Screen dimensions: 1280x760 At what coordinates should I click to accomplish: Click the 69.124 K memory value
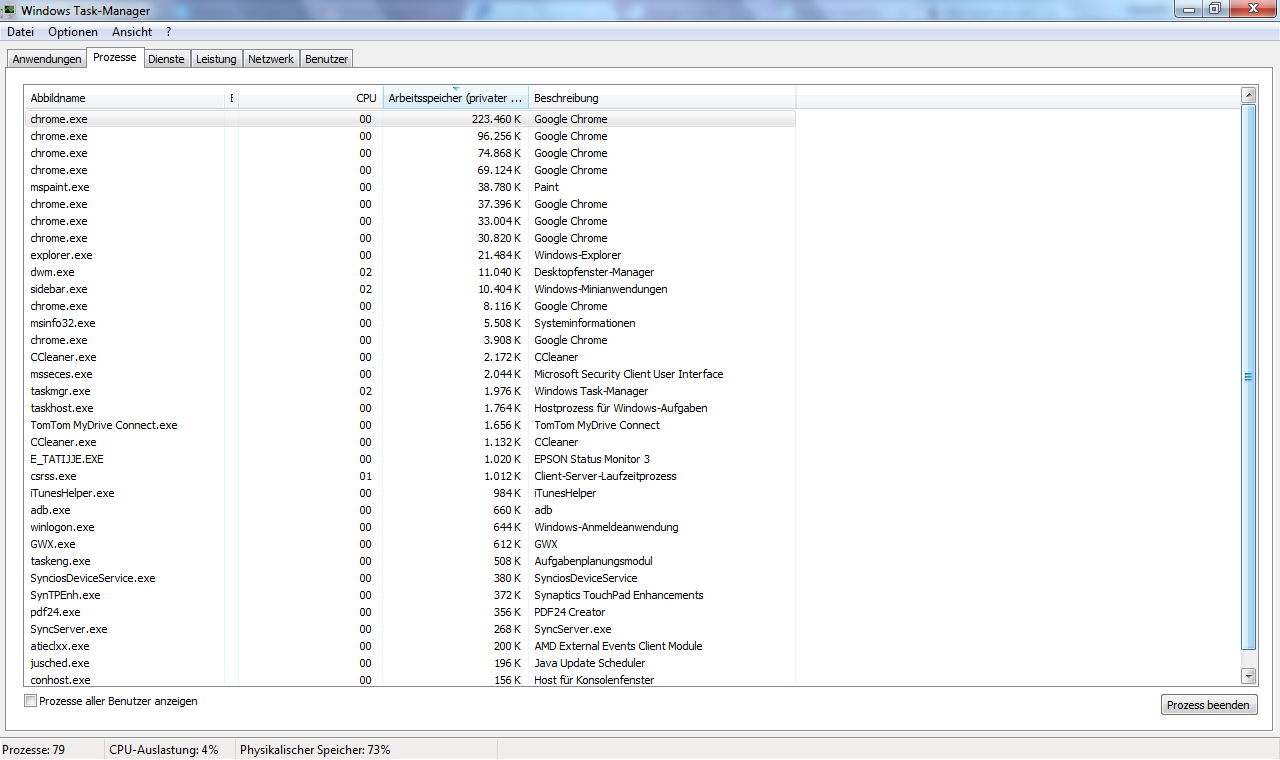pyautogui.click(x=499, y=170)
